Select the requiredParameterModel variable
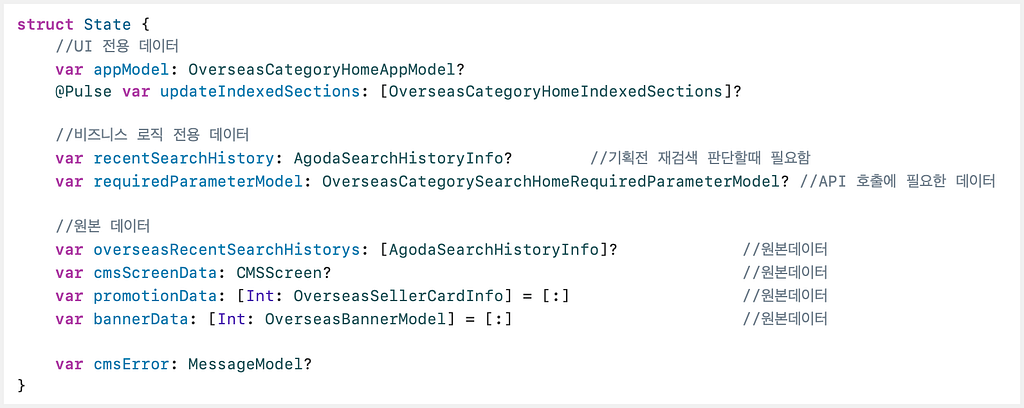 pyautogui.click(x=198, y=181)
